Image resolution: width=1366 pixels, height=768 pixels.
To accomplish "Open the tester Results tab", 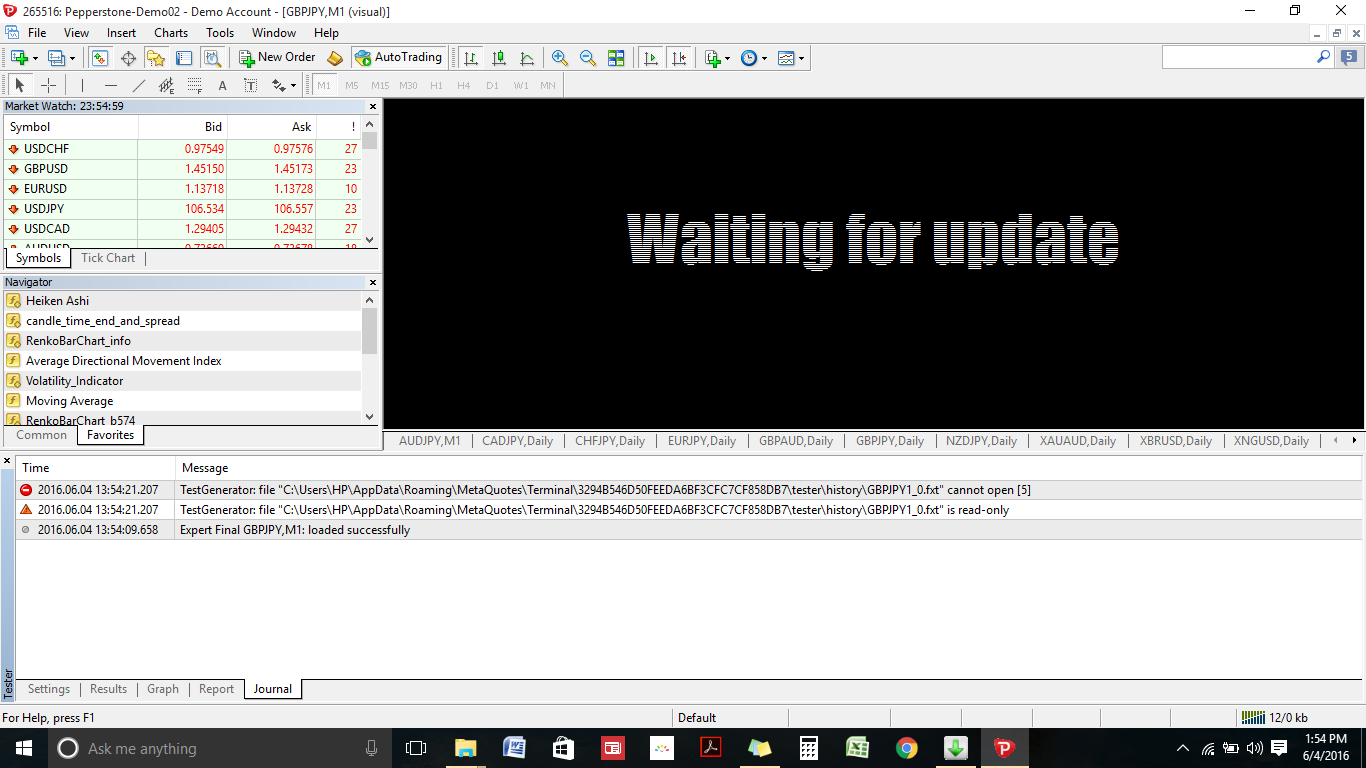I will (108, 689).
